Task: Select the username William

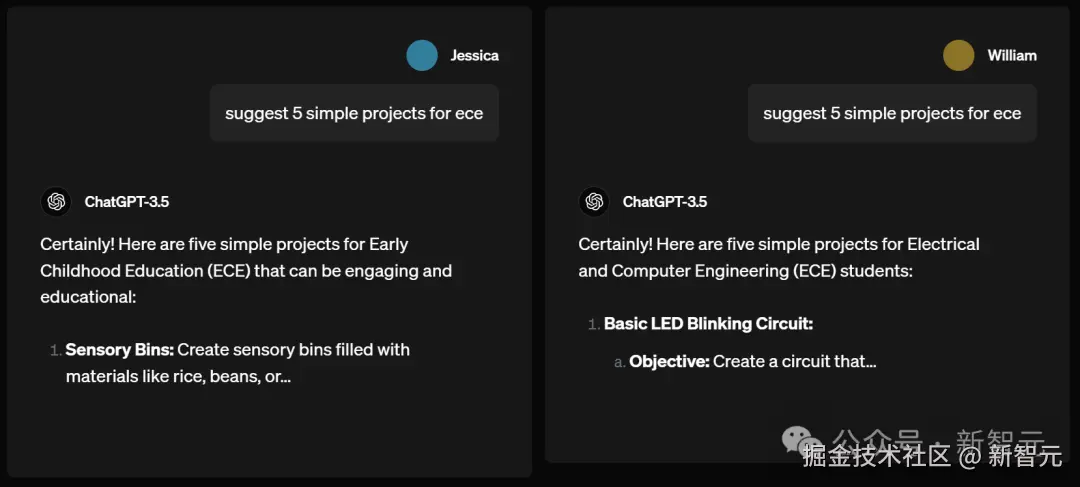Action: point(1012,56)
